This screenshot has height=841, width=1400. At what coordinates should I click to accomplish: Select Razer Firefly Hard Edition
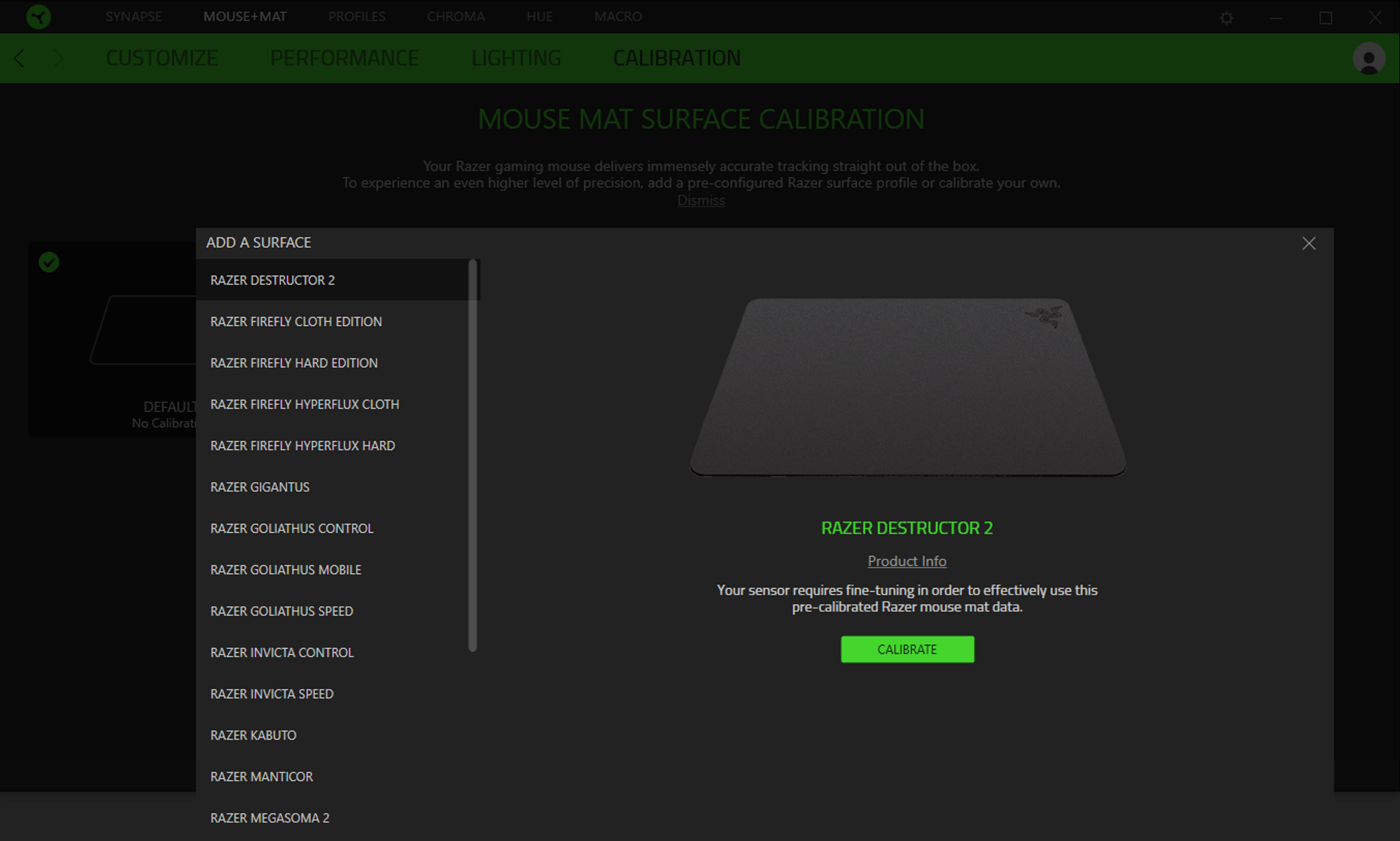[x=332, y=362]
